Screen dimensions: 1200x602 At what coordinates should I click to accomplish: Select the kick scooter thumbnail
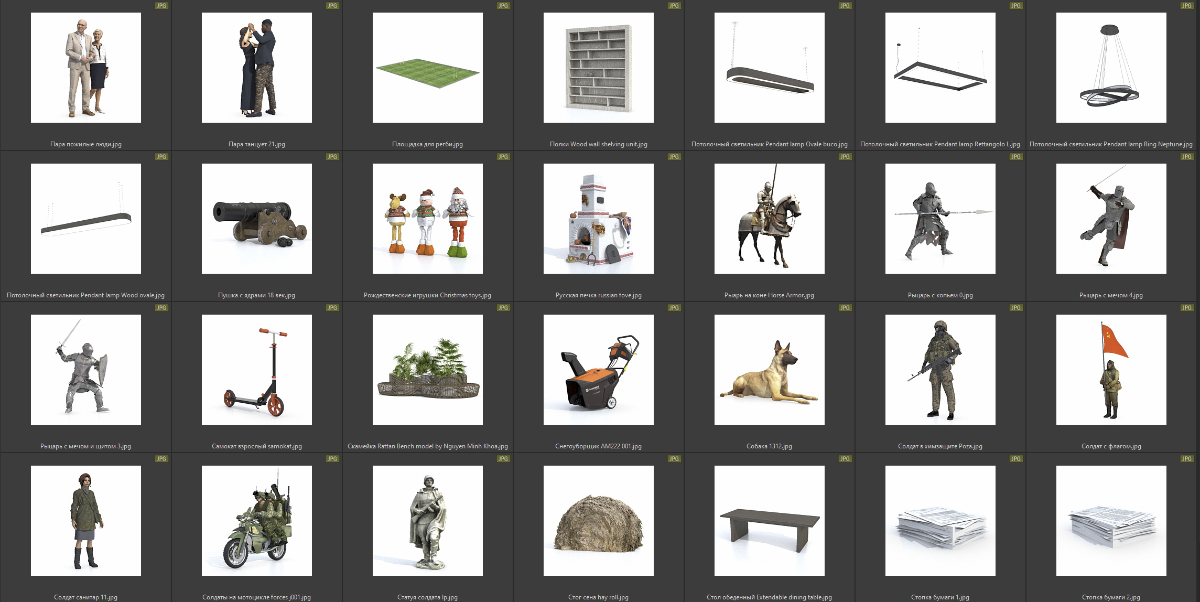pyautogui.click(x=257, y=369)
